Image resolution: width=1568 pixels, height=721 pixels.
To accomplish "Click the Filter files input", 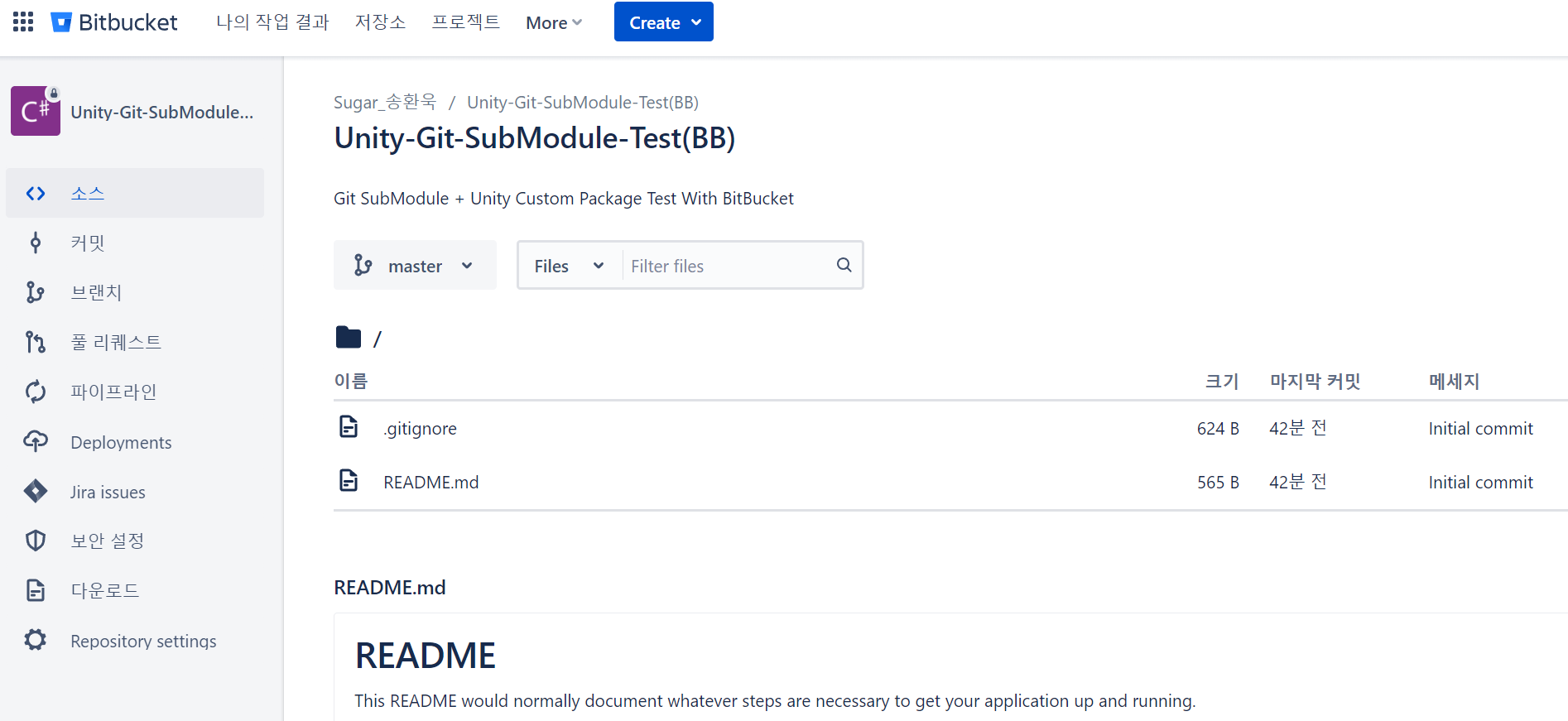I will [x=729, y=266].
